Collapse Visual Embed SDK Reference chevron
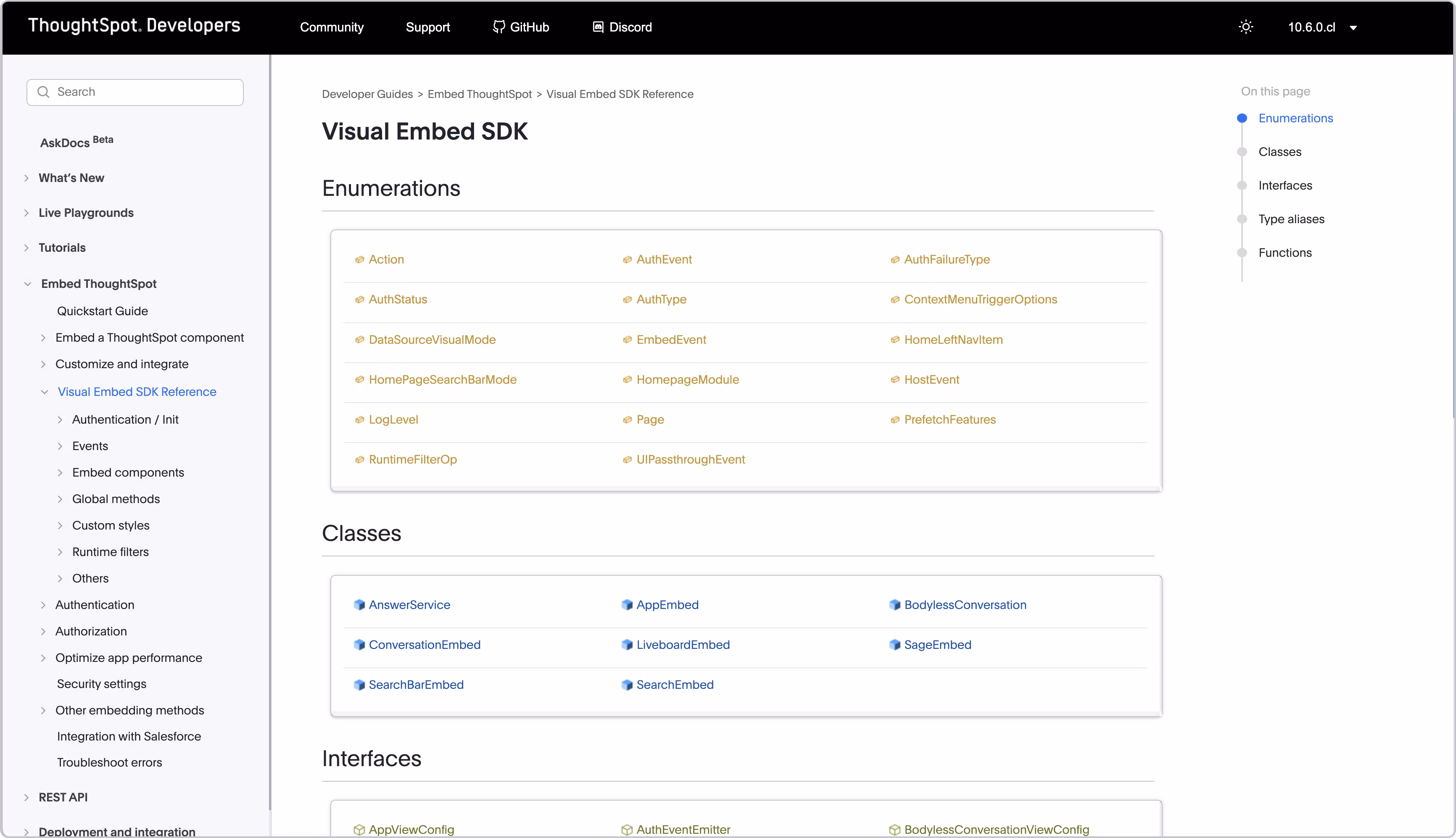 coord(44,392)
